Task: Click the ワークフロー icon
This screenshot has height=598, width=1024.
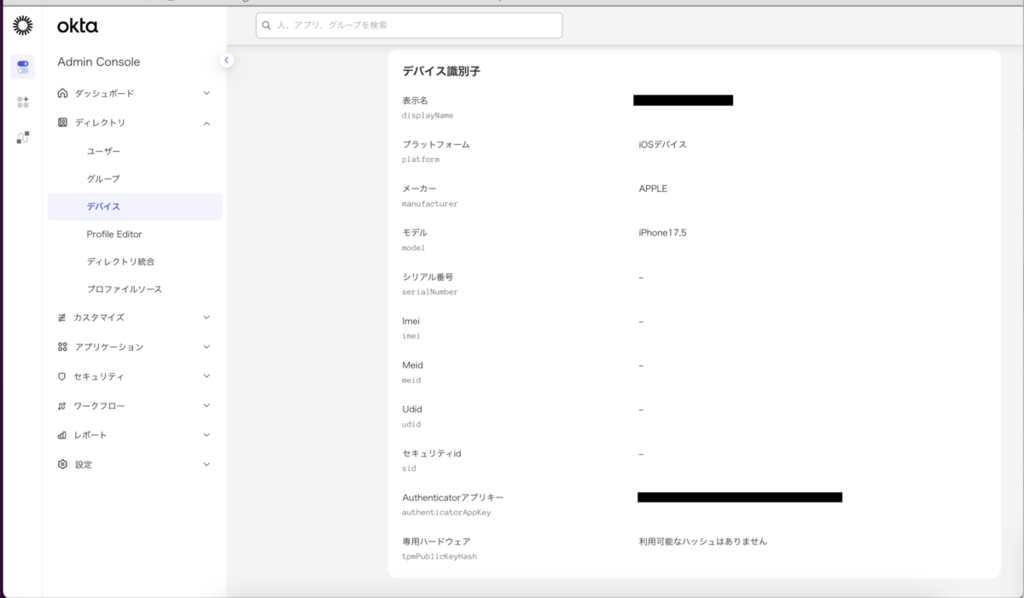Action: [62, 405]
